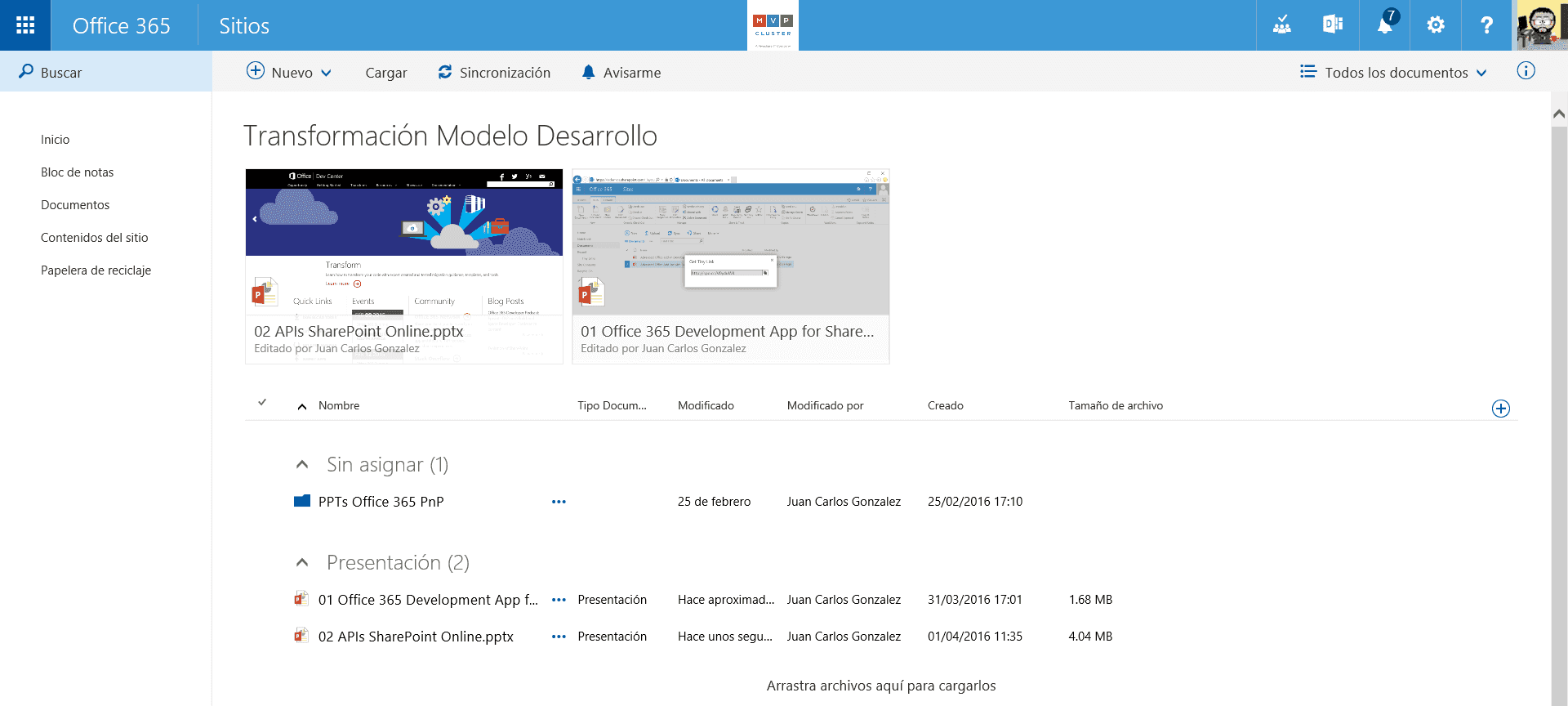
Task: Click the Sincronización sync arrows icon
Action: coord(445,72)
